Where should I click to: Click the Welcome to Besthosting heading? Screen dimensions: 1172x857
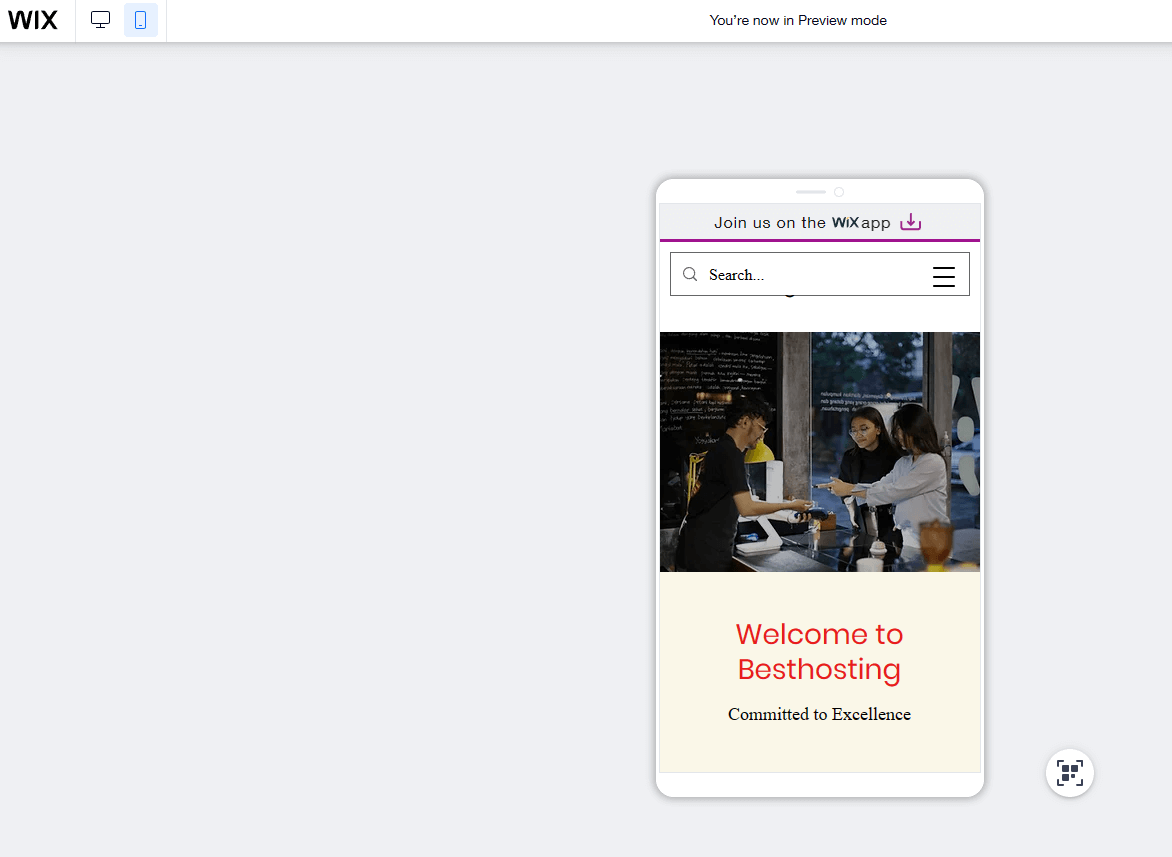point(819,652)
